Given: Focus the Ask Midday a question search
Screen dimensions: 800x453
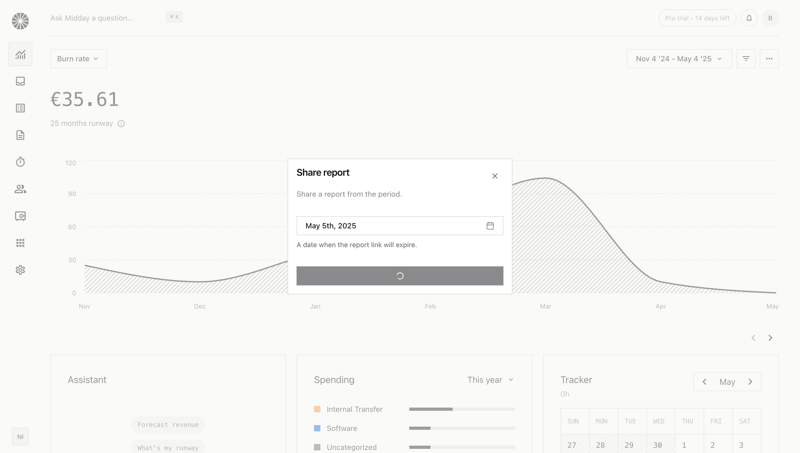Looking at the screenshot, I should point(92,18).
